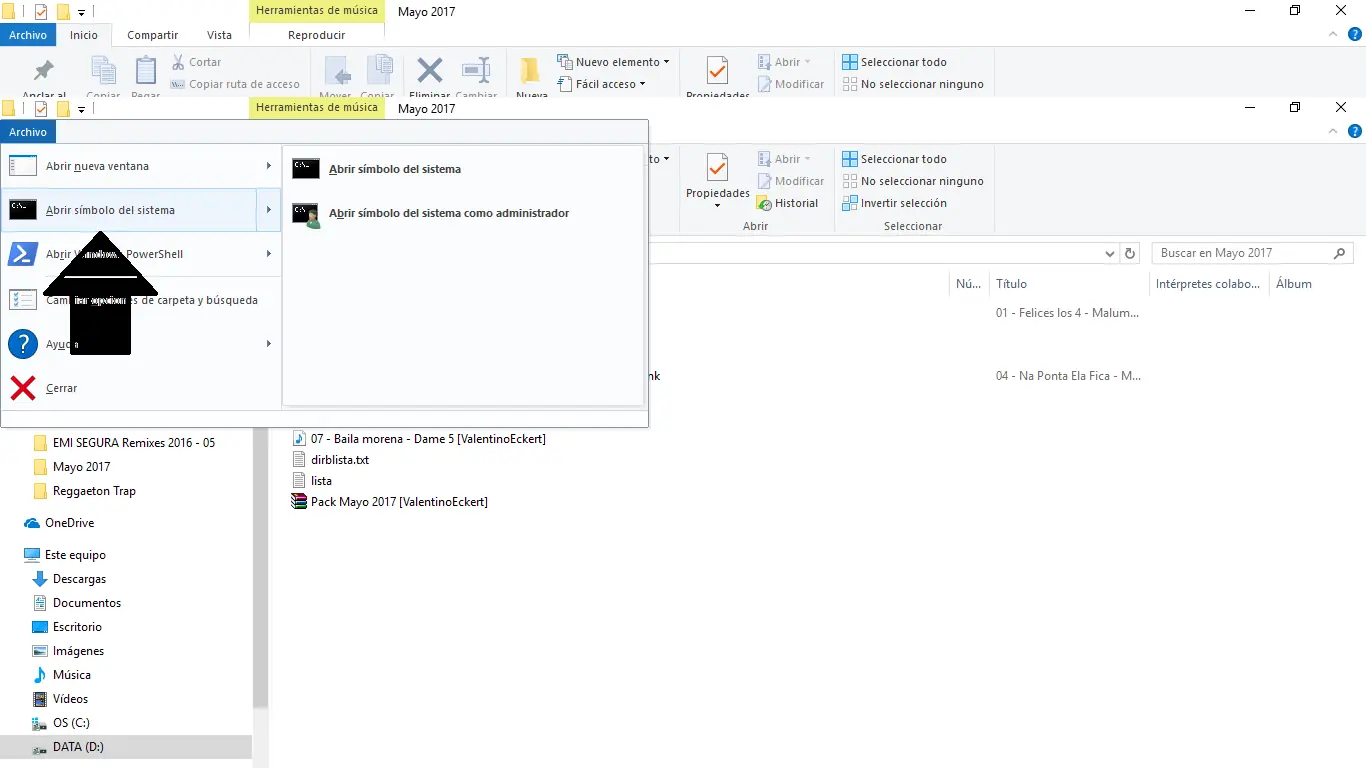
Task: Click Cambiar nombre icon in background window ribbon
Action: coord(476,71)
